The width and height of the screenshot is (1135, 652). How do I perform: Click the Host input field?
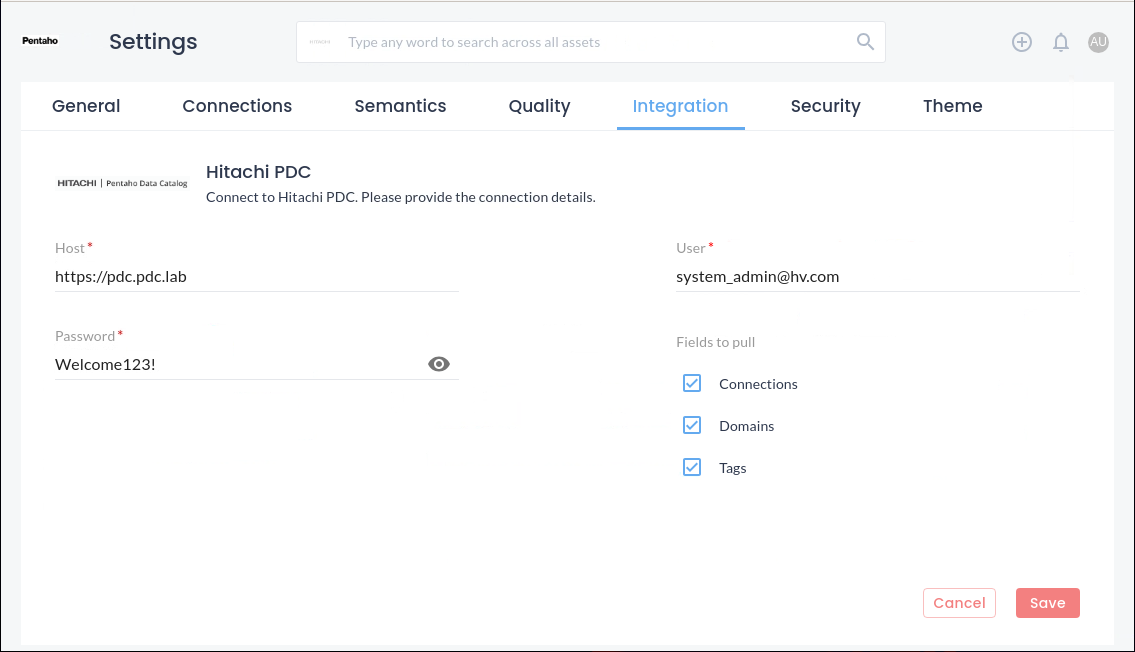pyautogui.click(x=256, y=277)
